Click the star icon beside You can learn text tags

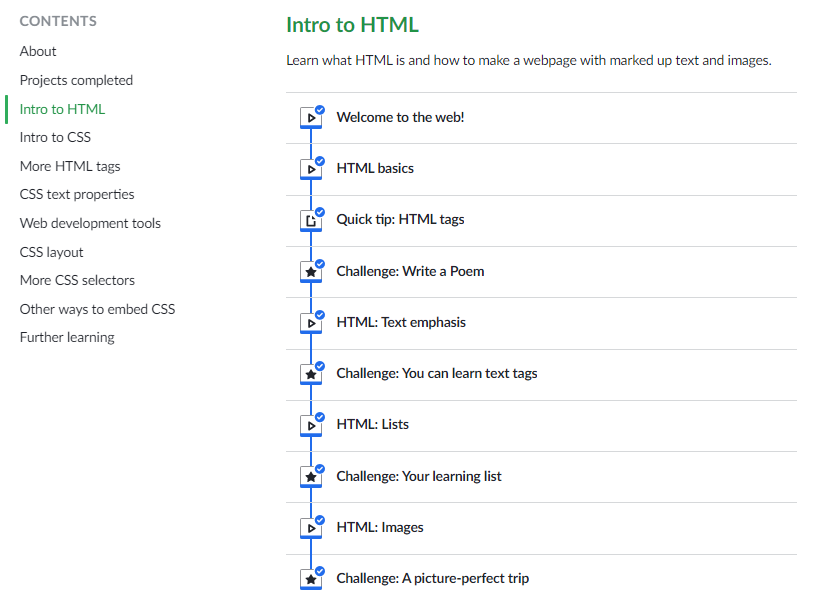click(x=311, y=374)
